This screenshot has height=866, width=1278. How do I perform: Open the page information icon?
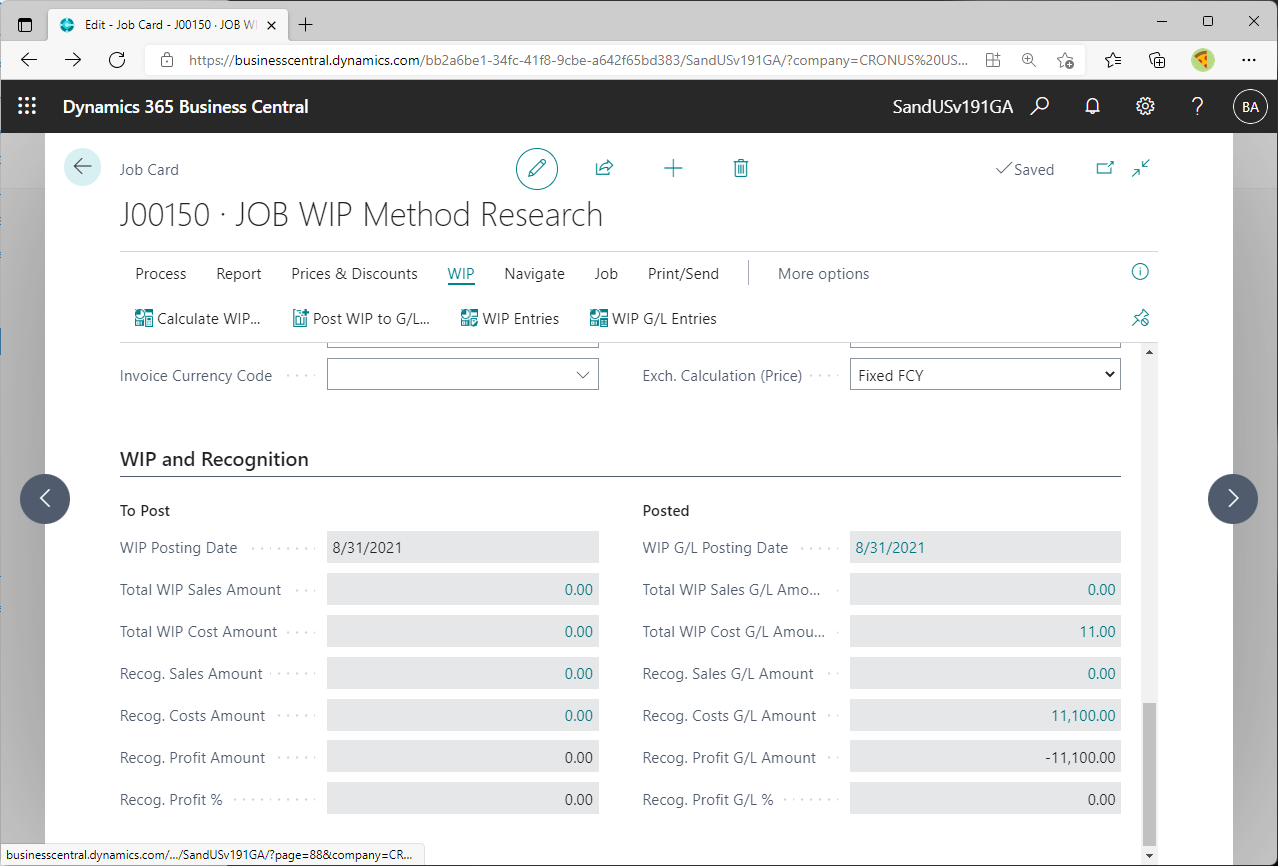(x=1140, y=271)
